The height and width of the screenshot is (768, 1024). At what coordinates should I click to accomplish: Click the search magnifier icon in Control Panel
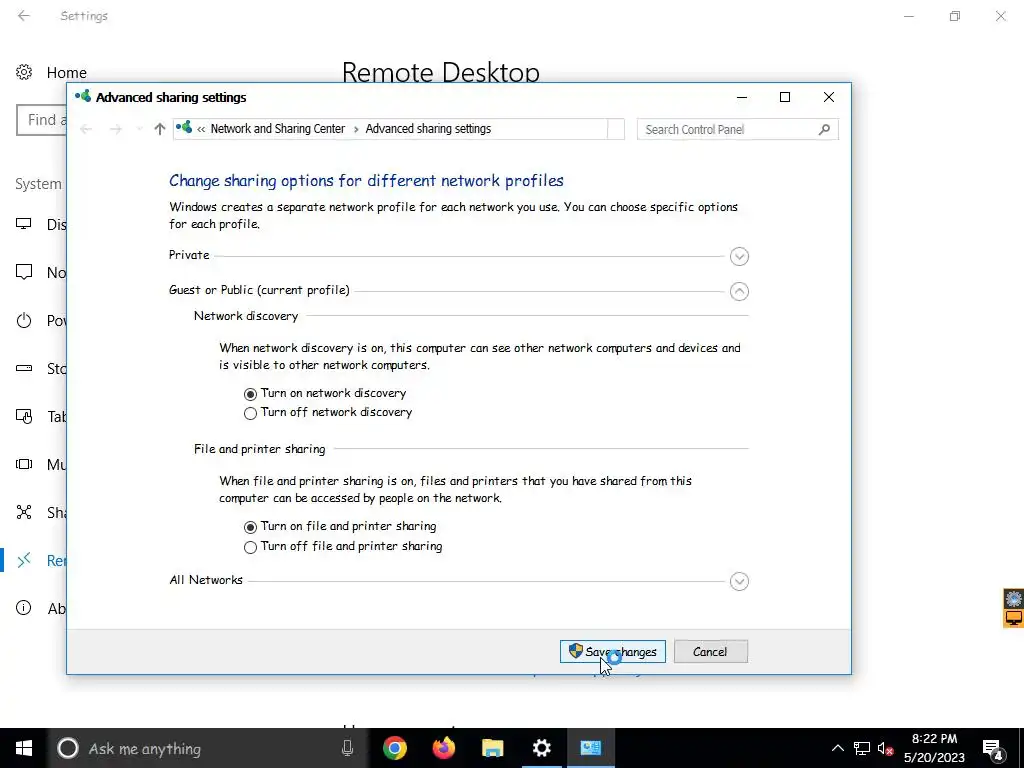pos(824,129)
